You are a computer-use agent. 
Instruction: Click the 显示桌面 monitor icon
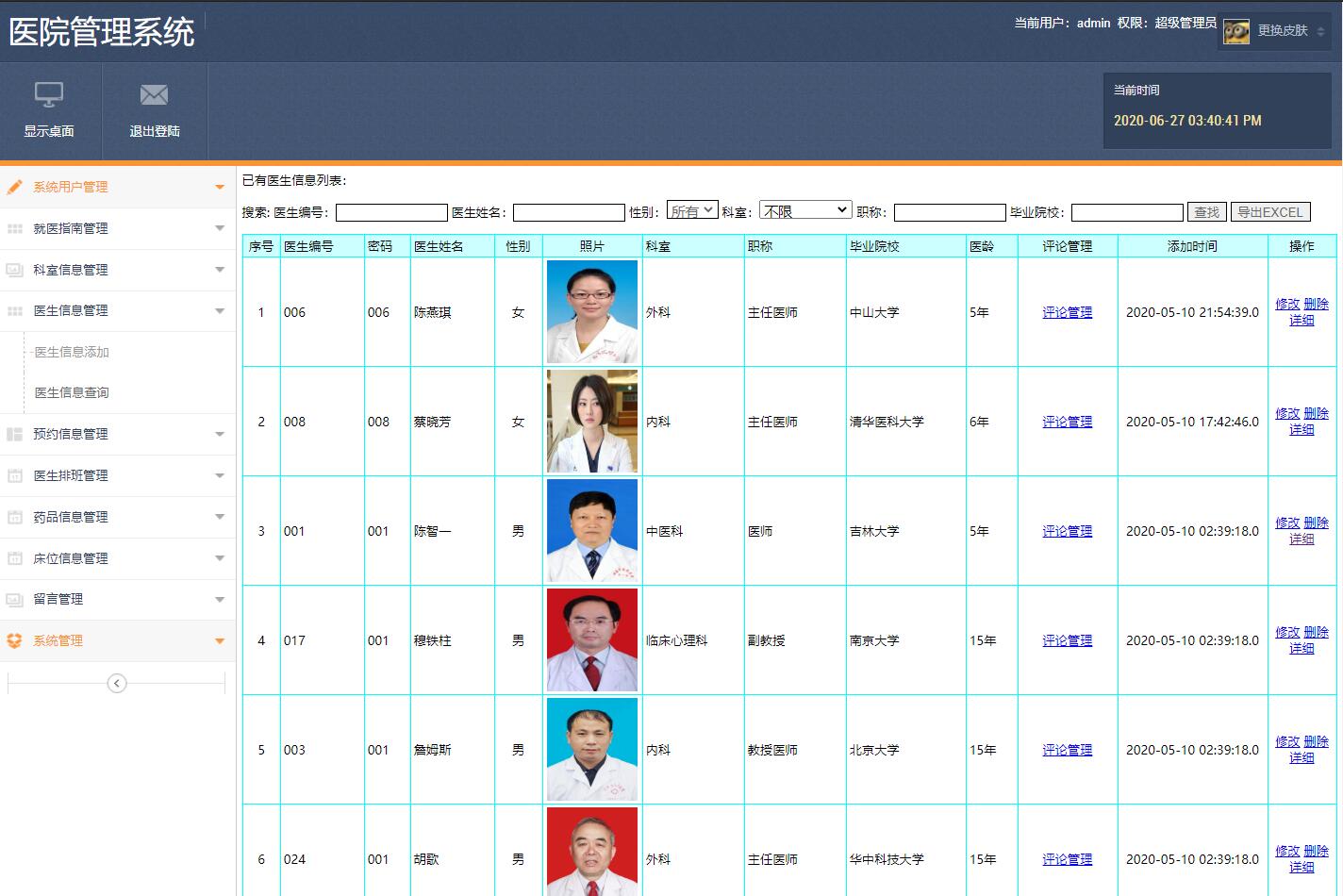click(x=48, y=94)
